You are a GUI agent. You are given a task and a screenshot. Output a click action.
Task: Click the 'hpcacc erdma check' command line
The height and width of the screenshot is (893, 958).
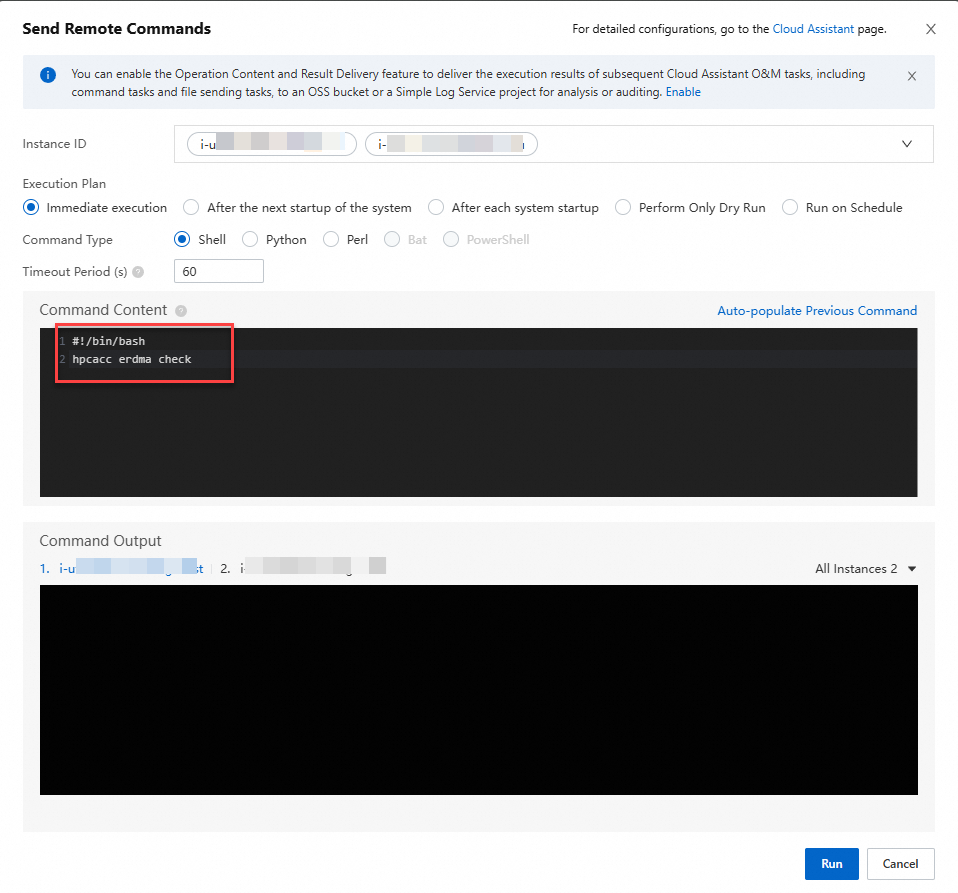(131, 359)
